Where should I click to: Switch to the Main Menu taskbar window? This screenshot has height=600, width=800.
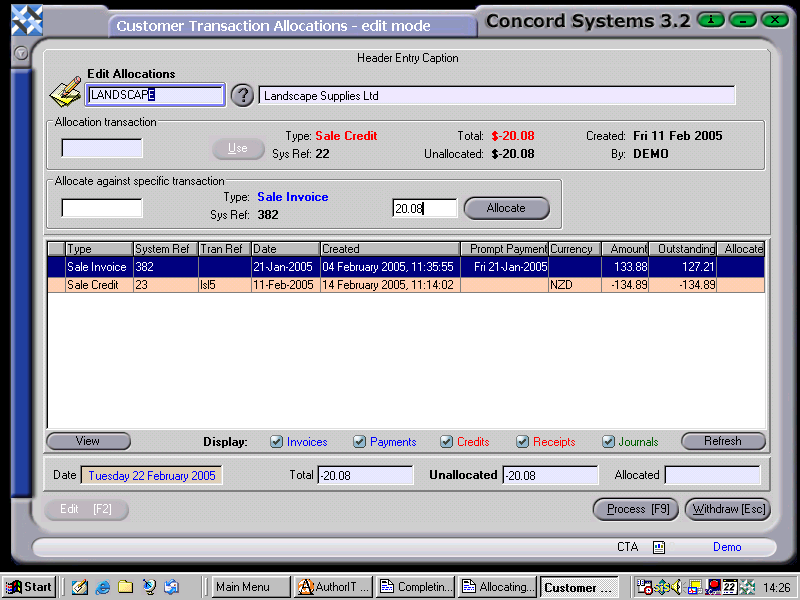pos(249,587)
